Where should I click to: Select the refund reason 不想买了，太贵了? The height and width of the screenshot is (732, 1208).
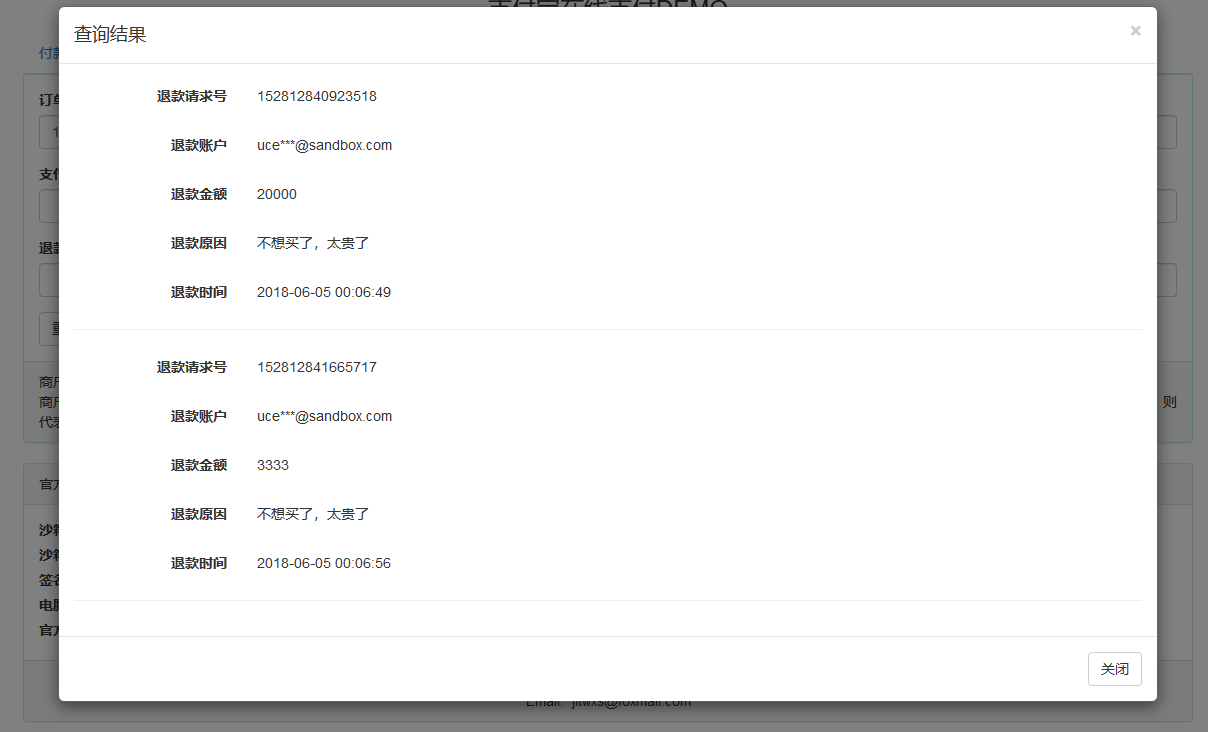312,242
